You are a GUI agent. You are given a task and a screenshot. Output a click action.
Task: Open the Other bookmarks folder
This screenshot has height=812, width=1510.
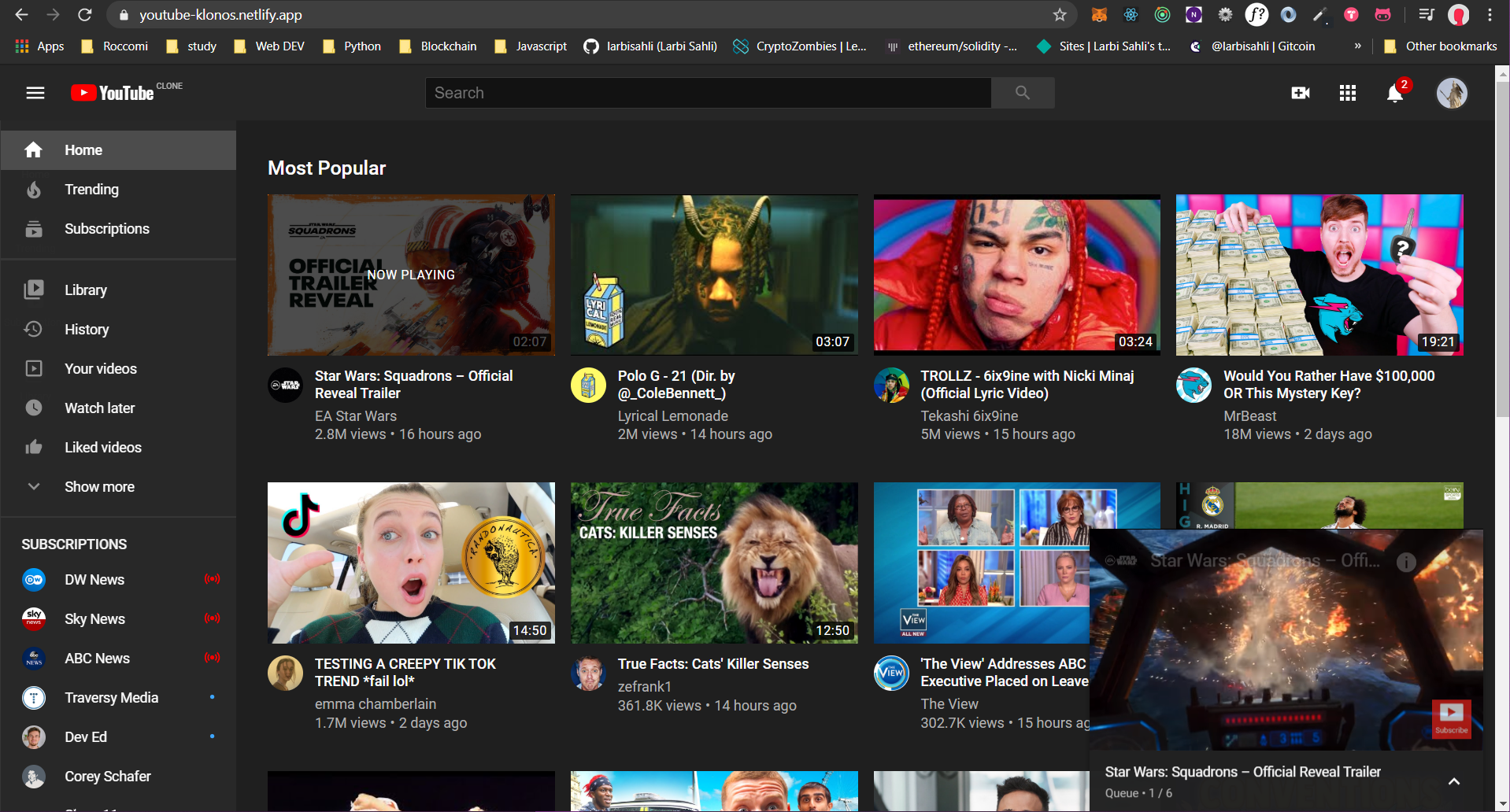coord(1440,46)
